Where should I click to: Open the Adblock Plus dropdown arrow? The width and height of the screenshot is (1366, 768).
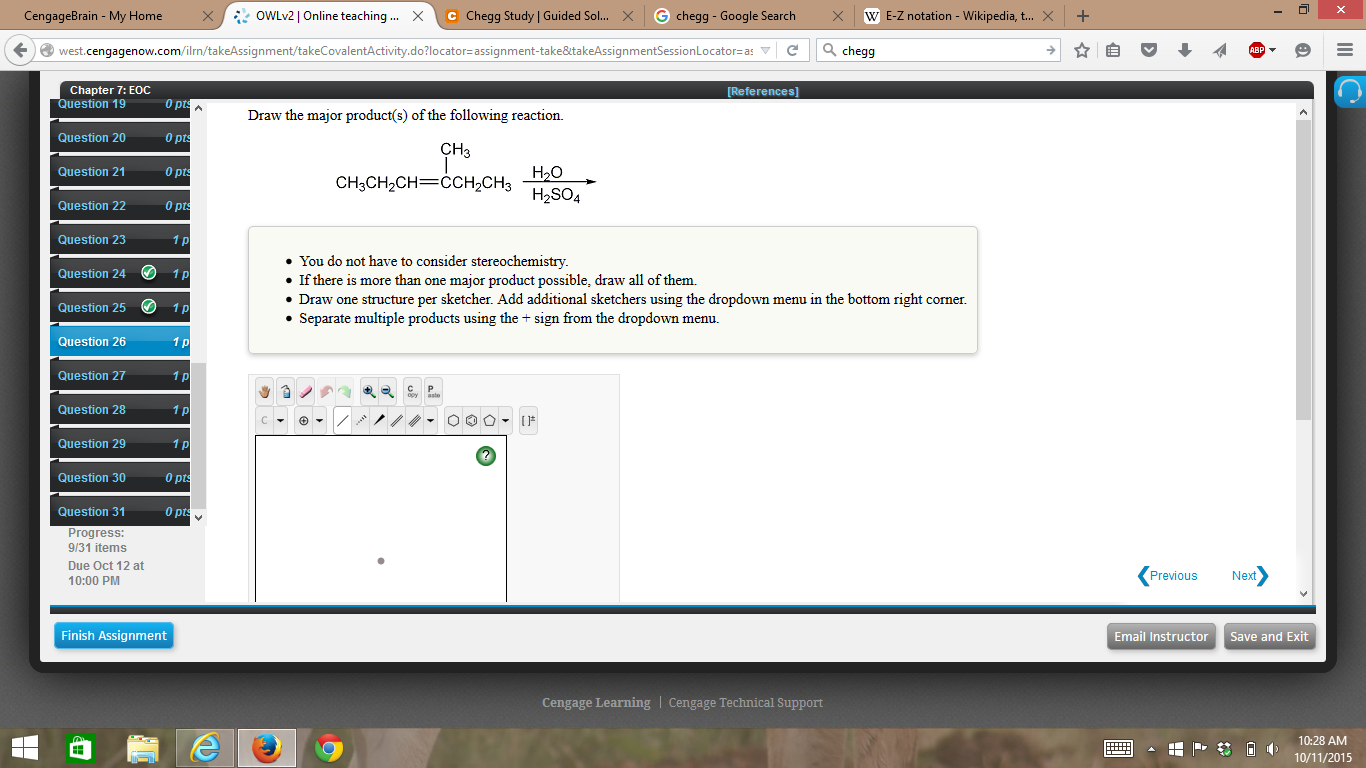click(1272, 50)
